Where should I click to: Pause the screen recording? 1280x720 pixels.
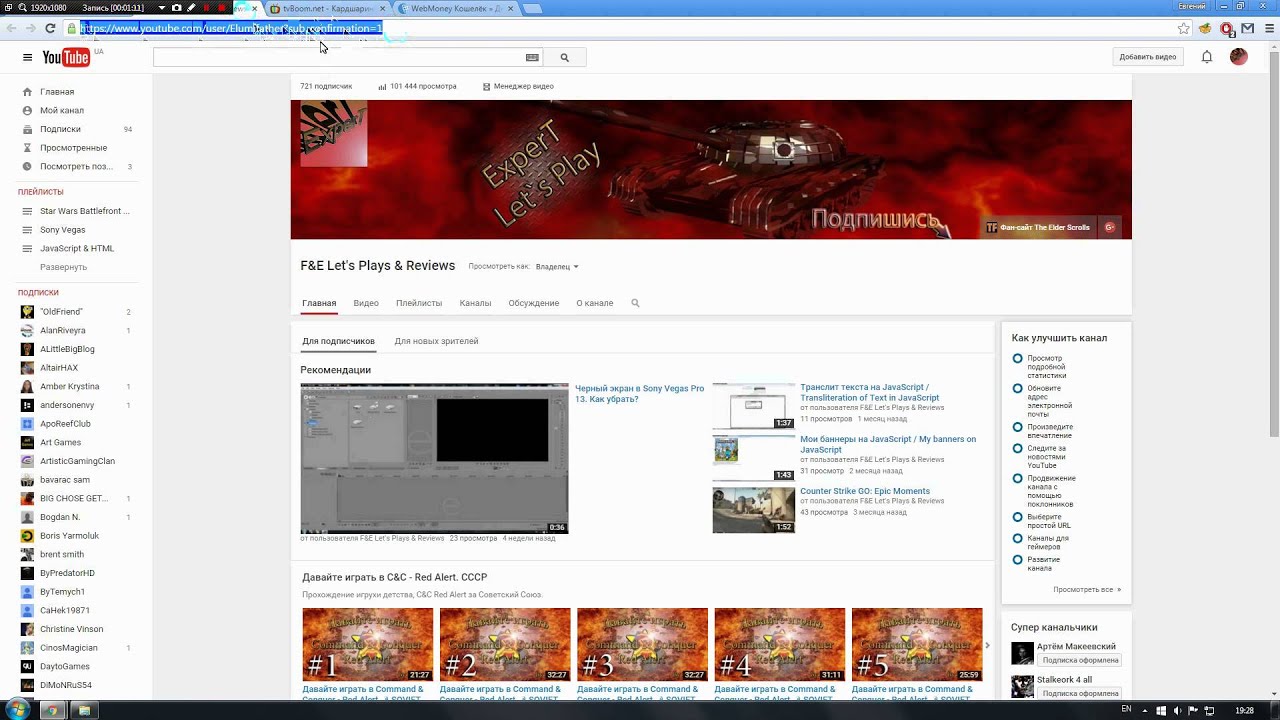tap(207, 7)
